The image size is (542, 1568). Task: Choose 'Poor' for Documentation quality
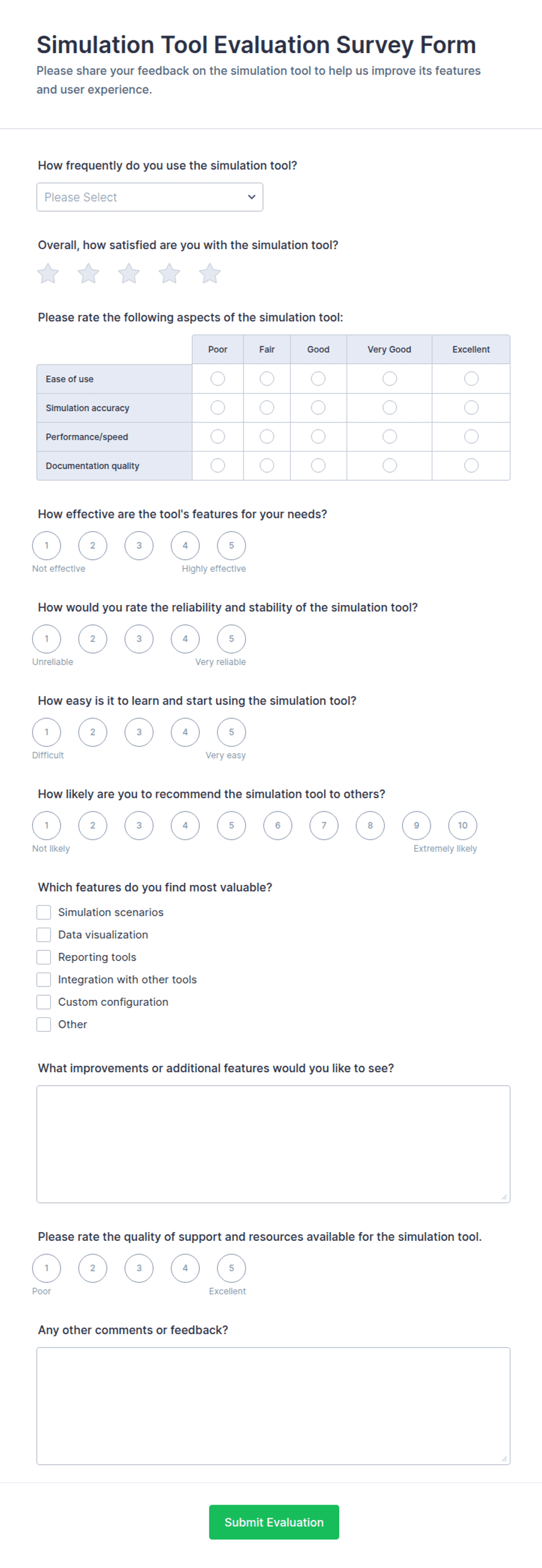[x=218, y=466]
